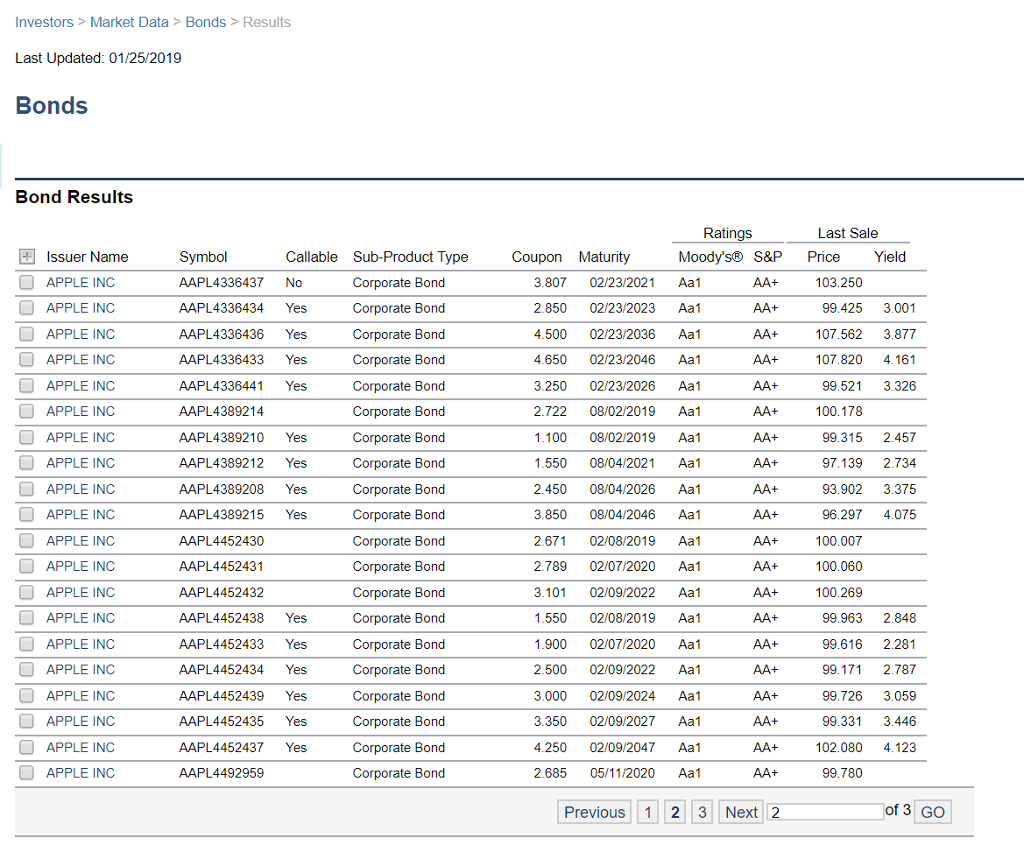
Task: Sort by Moody's rating column header
Action: tap(711, 257)
